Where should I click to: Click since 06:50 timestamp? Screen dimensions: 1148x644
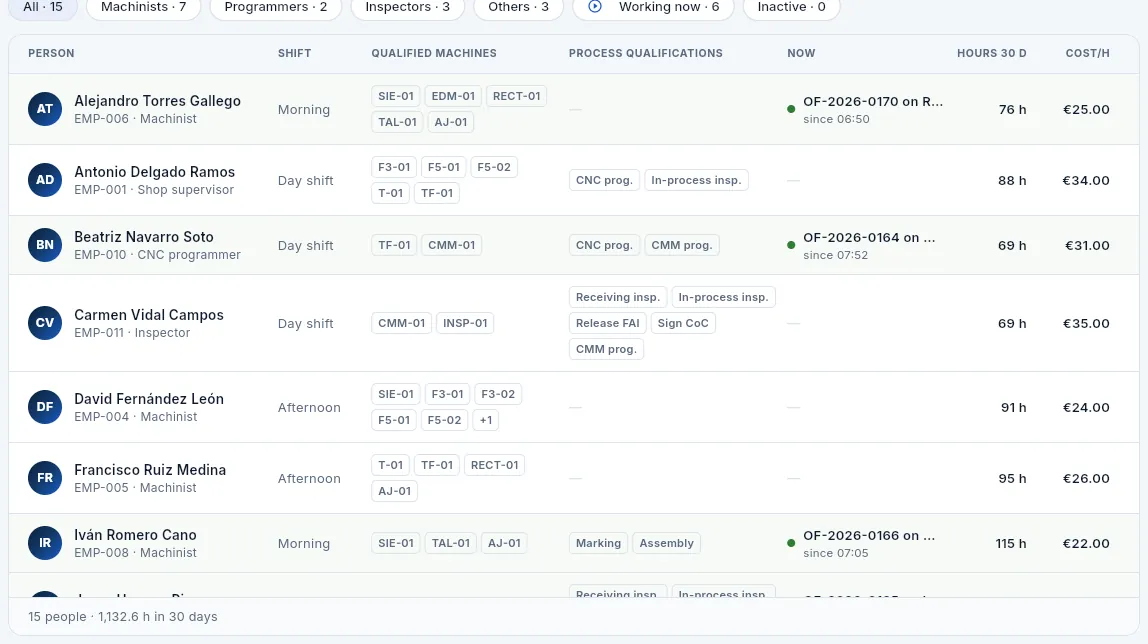click(836, 119)
